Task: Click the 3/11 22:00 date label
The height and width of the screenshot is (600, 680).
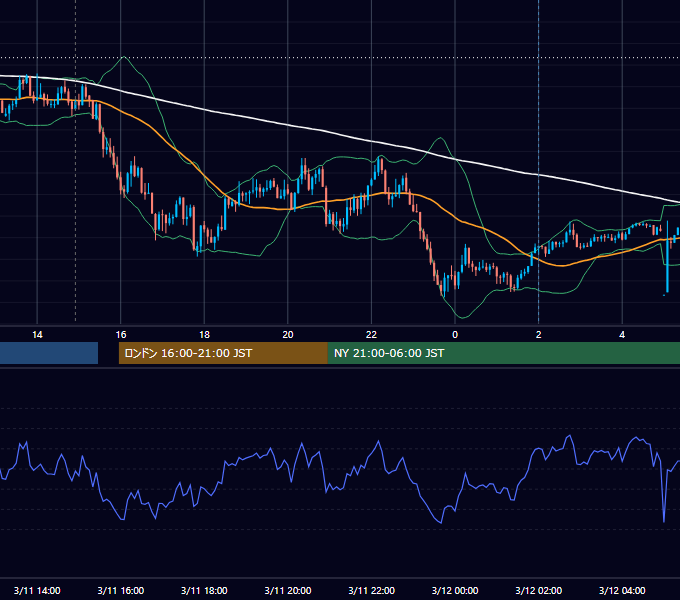Action: pos(372,590)
